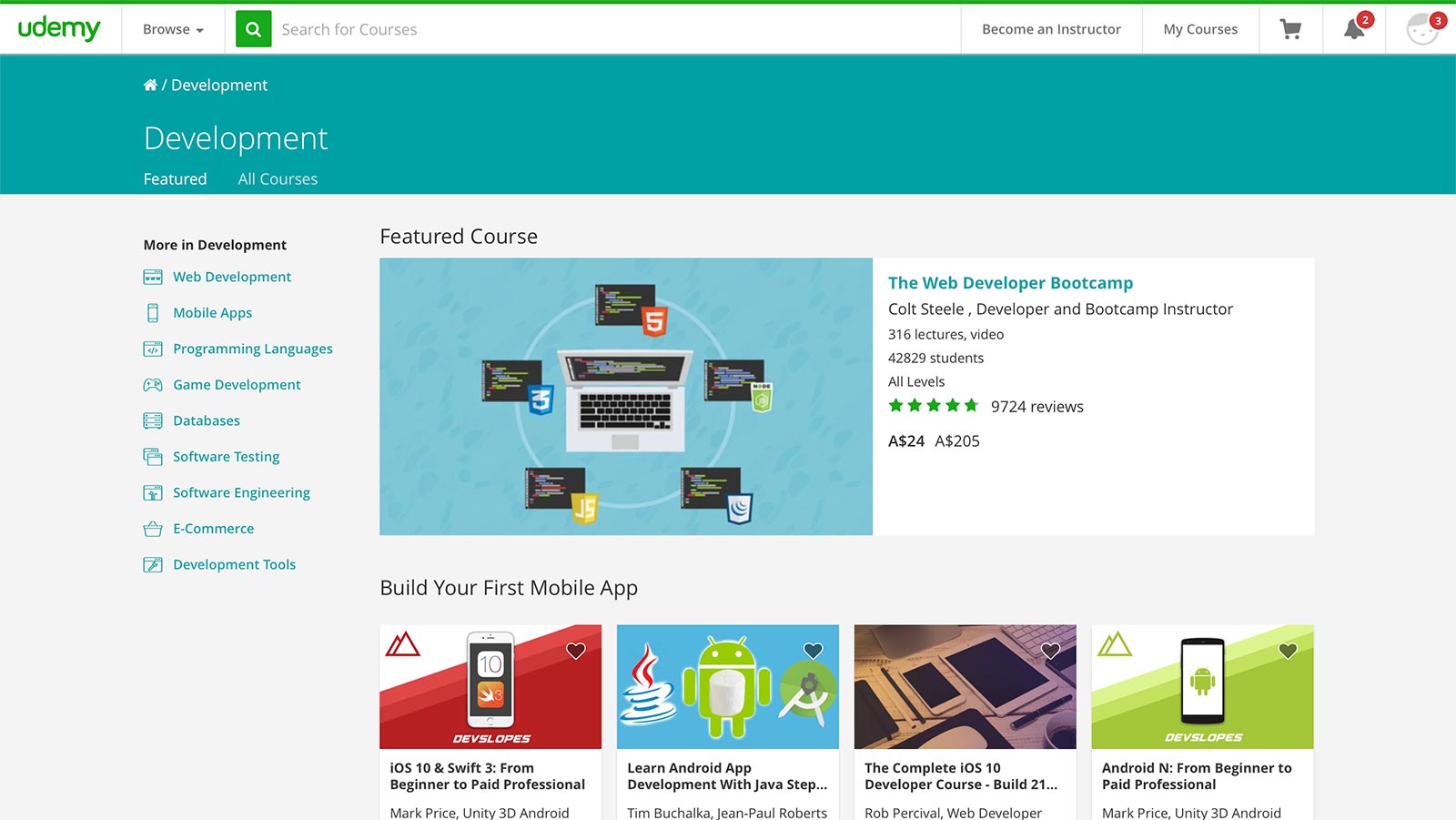
Task: Click iOS 10 & Swift 3 course title
Action: pyautogui.click(x=488, y=776)
